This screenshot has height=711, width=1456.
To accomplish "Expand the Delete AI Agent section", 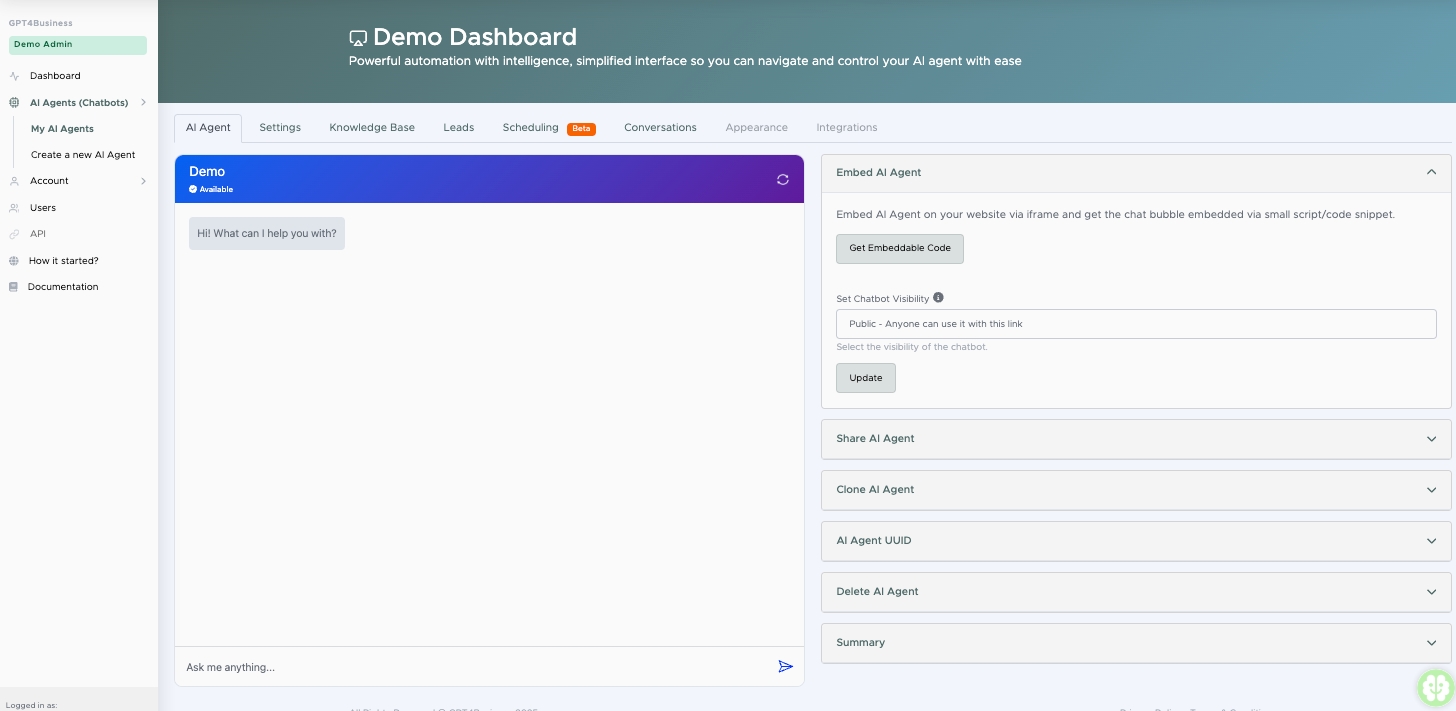I will click(1135, 592).
